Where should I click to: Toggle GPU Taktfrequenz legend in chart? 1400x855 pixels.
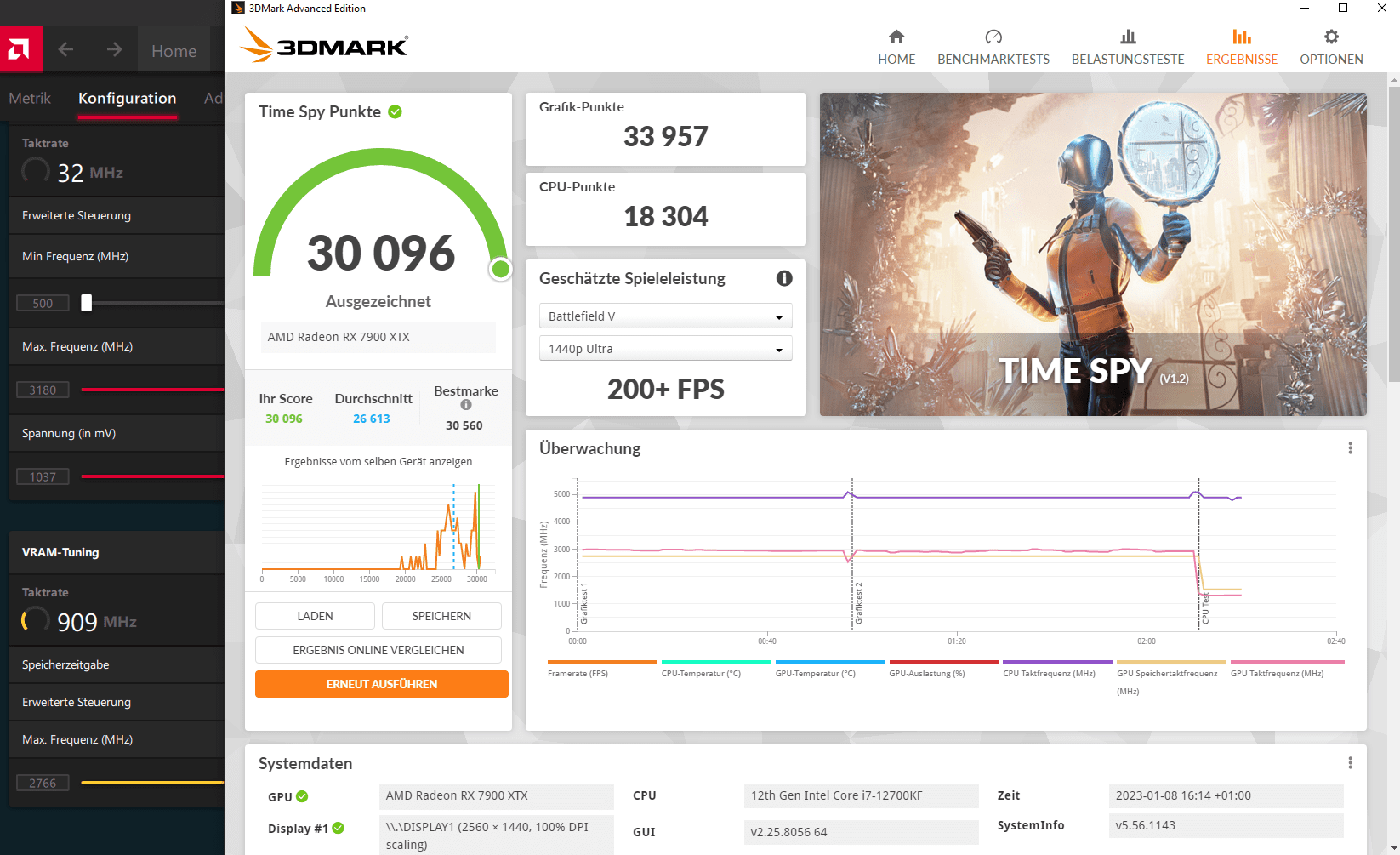[1287, 669]
